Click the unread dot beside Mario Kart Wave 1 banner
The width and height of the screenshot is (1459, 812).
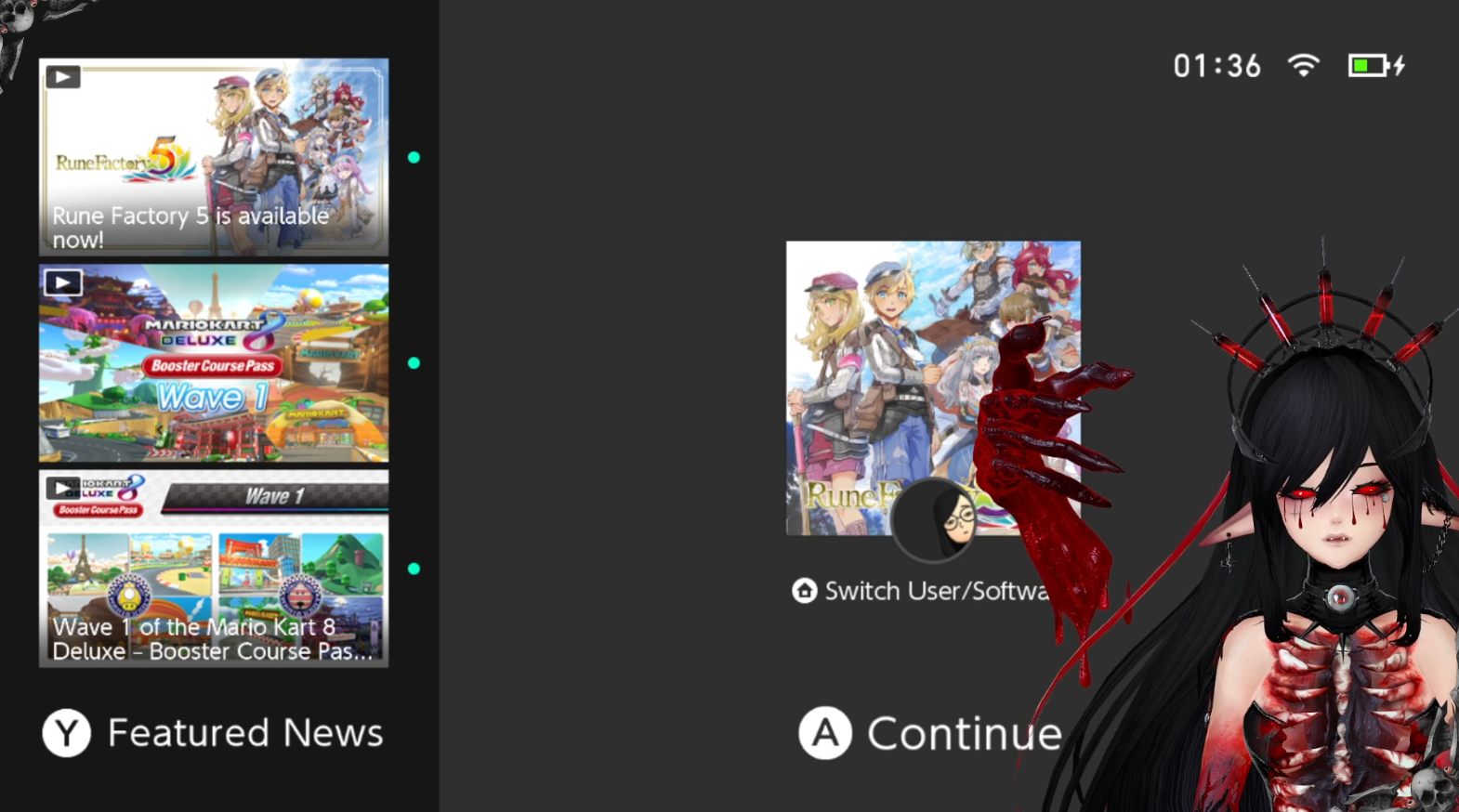point(414,362)
